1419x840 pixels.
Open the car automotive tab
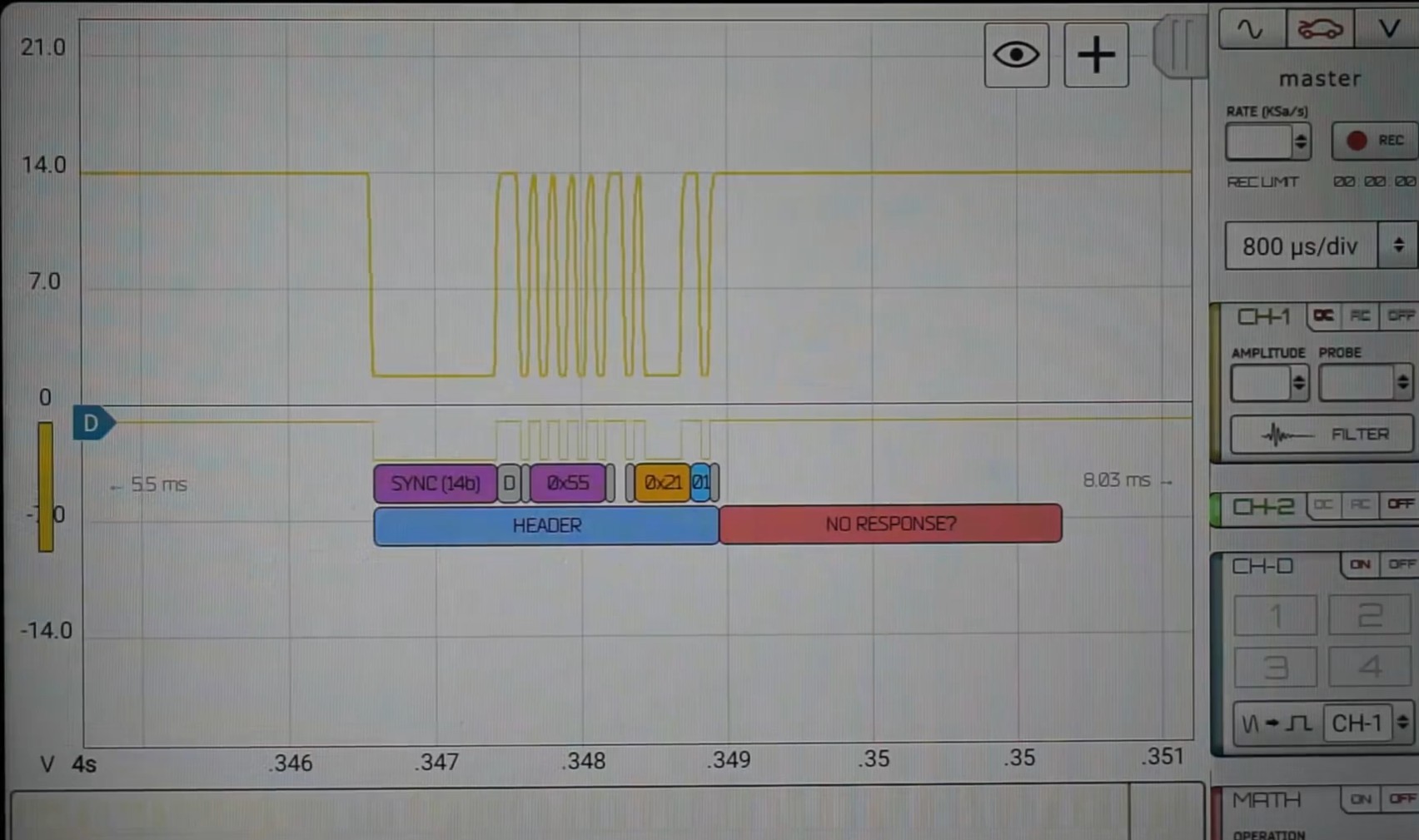point(1320,29)
